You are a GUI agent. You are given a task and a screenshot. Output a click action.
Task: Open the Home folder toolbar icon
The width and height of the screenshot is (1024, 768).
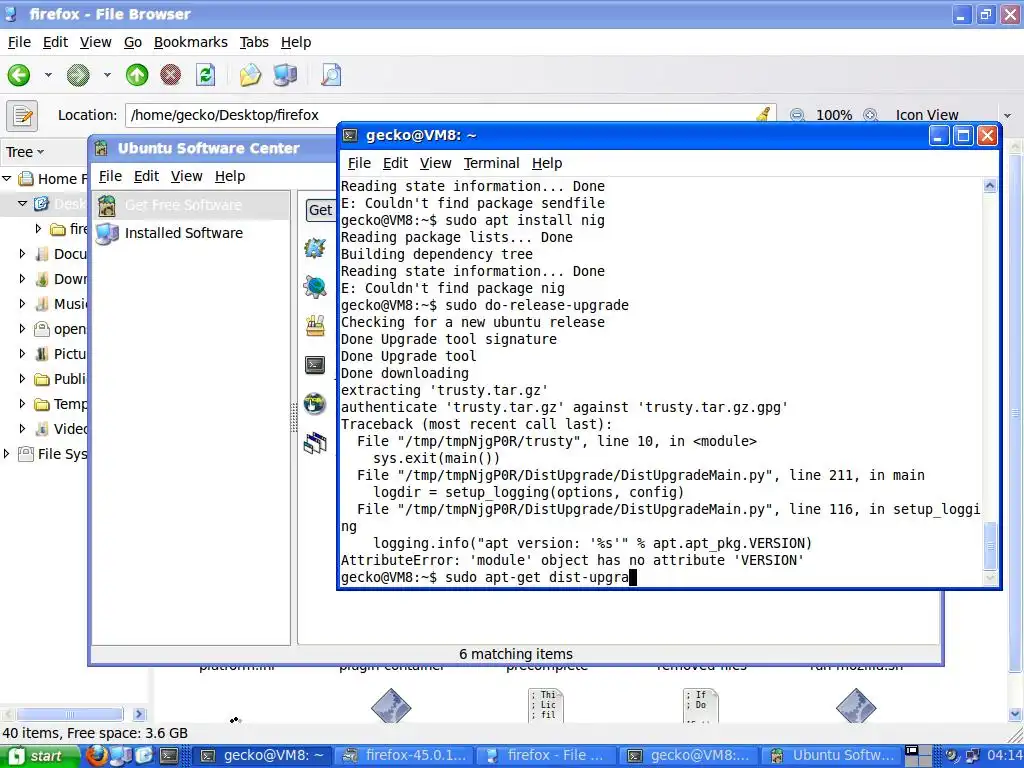point(250,75)
